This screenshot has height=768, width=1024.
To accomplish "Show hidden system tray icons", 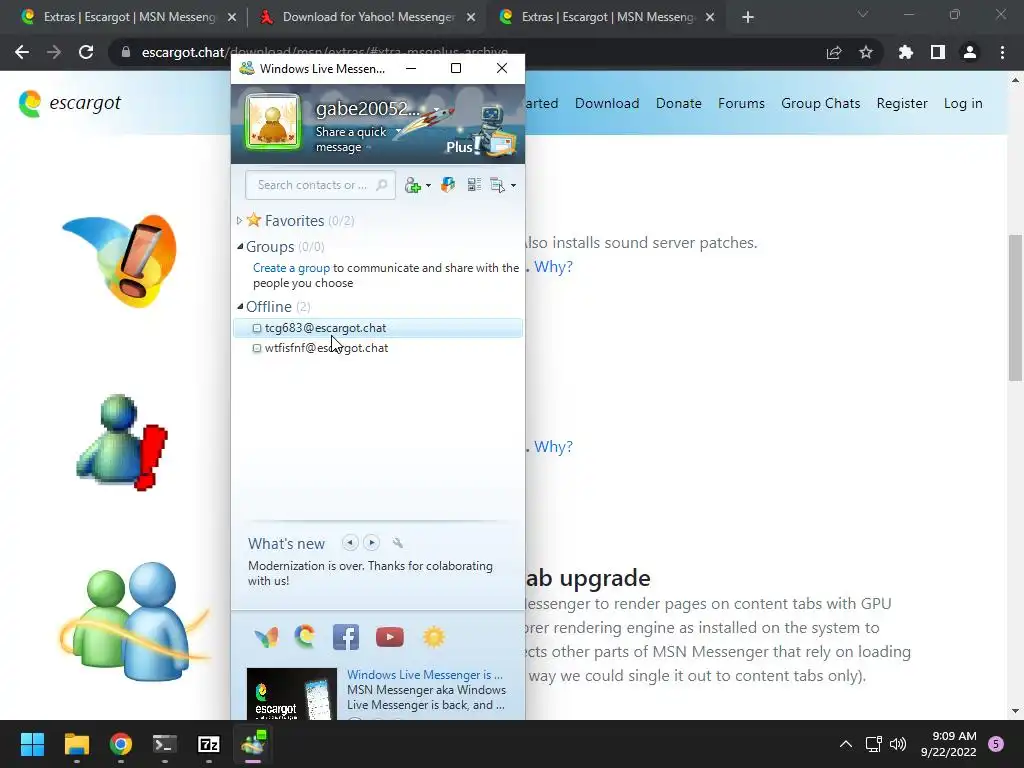I will (846, 744).
